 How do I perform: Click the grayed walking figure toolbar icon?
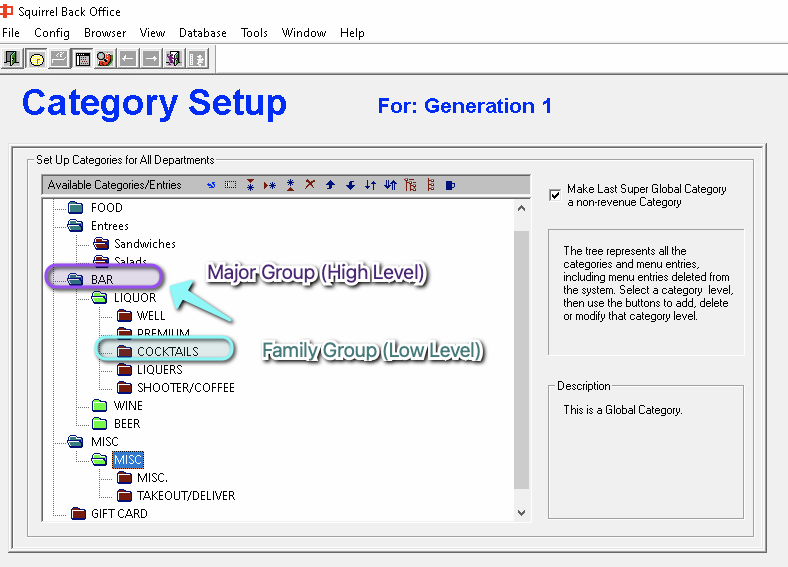pyautogui.click(x=198, y=59)
